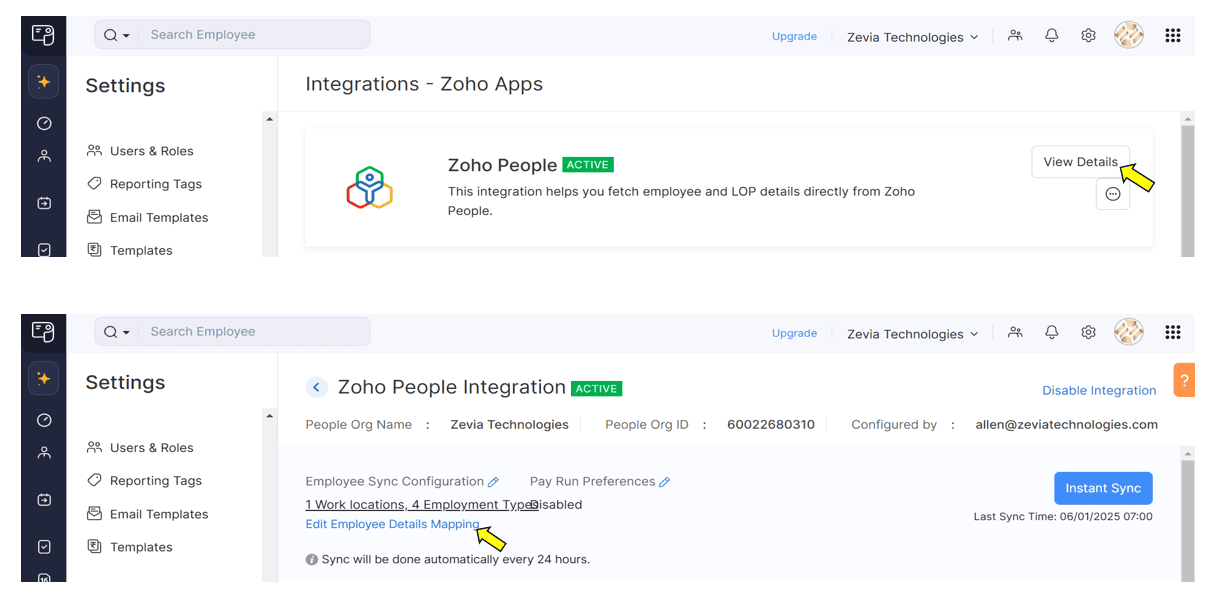
Task: Select sparkle Getting Started icon on Zoho People Integration sidebar
Action: [x=43, y=379]
